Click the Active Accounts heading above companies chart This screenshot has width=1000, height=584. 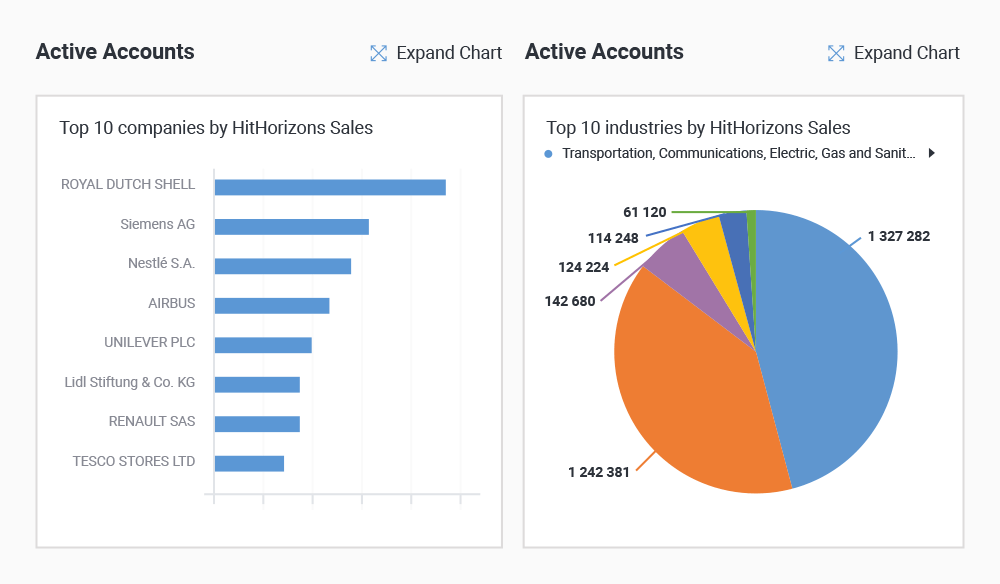pos(115,52)
